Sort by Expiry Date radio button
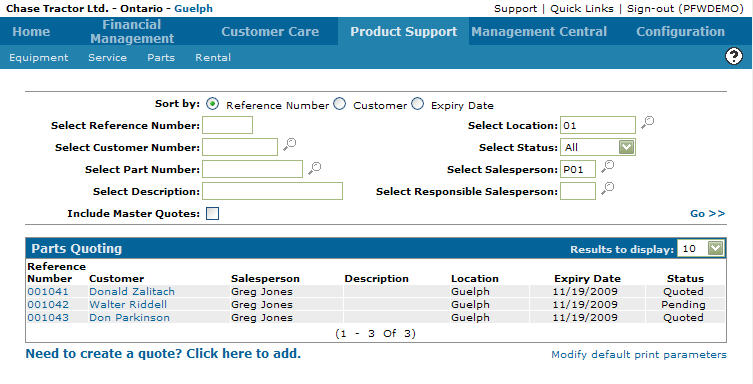753x384 pixels. pyautogui.click(x=417, y=104)
